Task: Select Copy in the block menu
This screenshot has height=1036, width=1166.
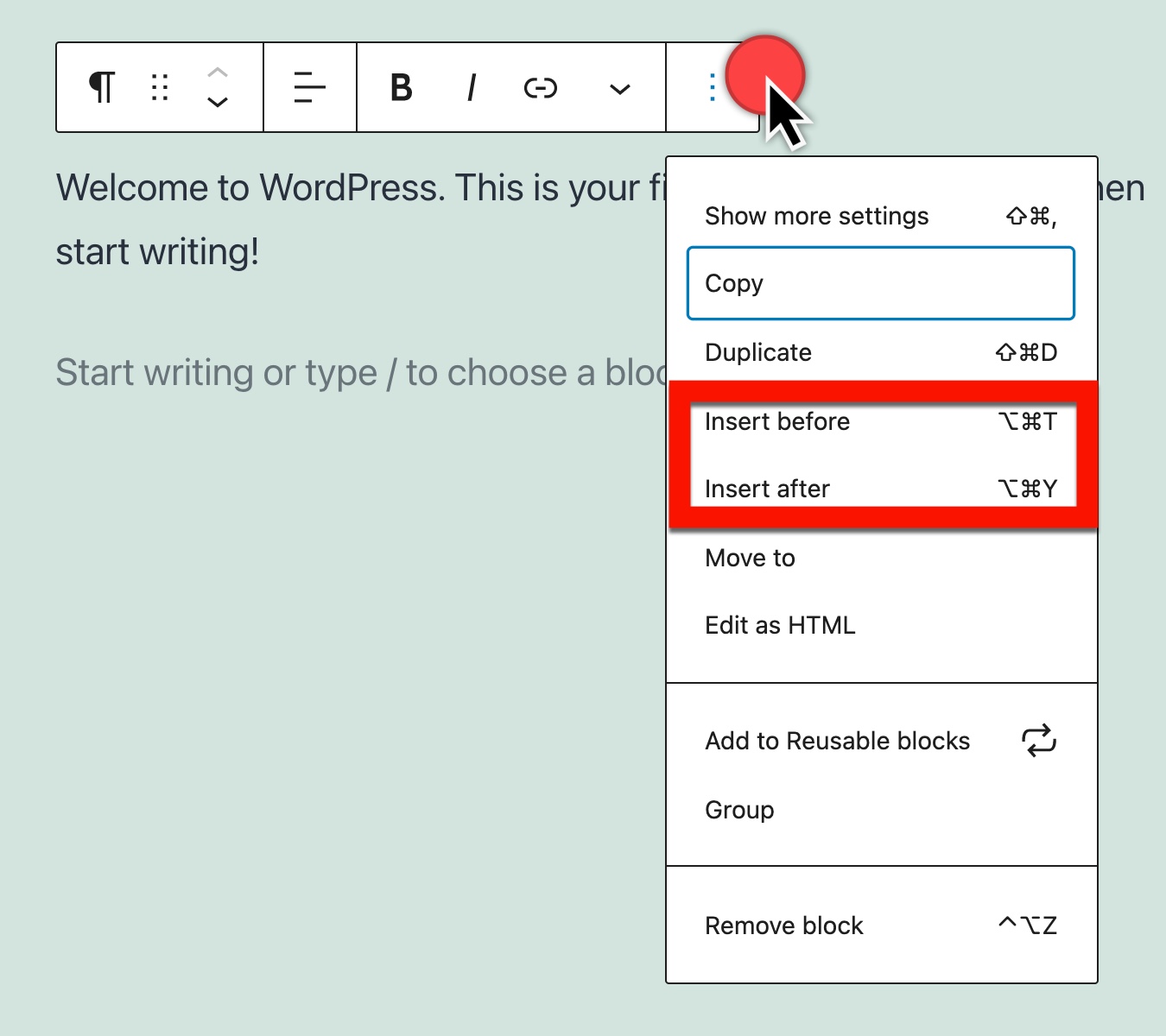Action: coord(881,283)
